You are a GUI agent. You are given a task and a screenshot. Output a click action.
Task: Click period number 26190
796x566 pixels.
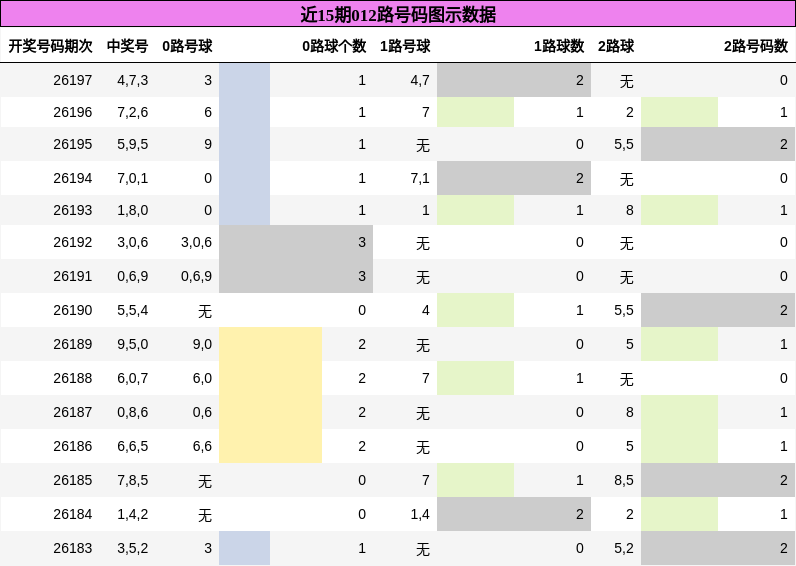click(x=73, y=310)
